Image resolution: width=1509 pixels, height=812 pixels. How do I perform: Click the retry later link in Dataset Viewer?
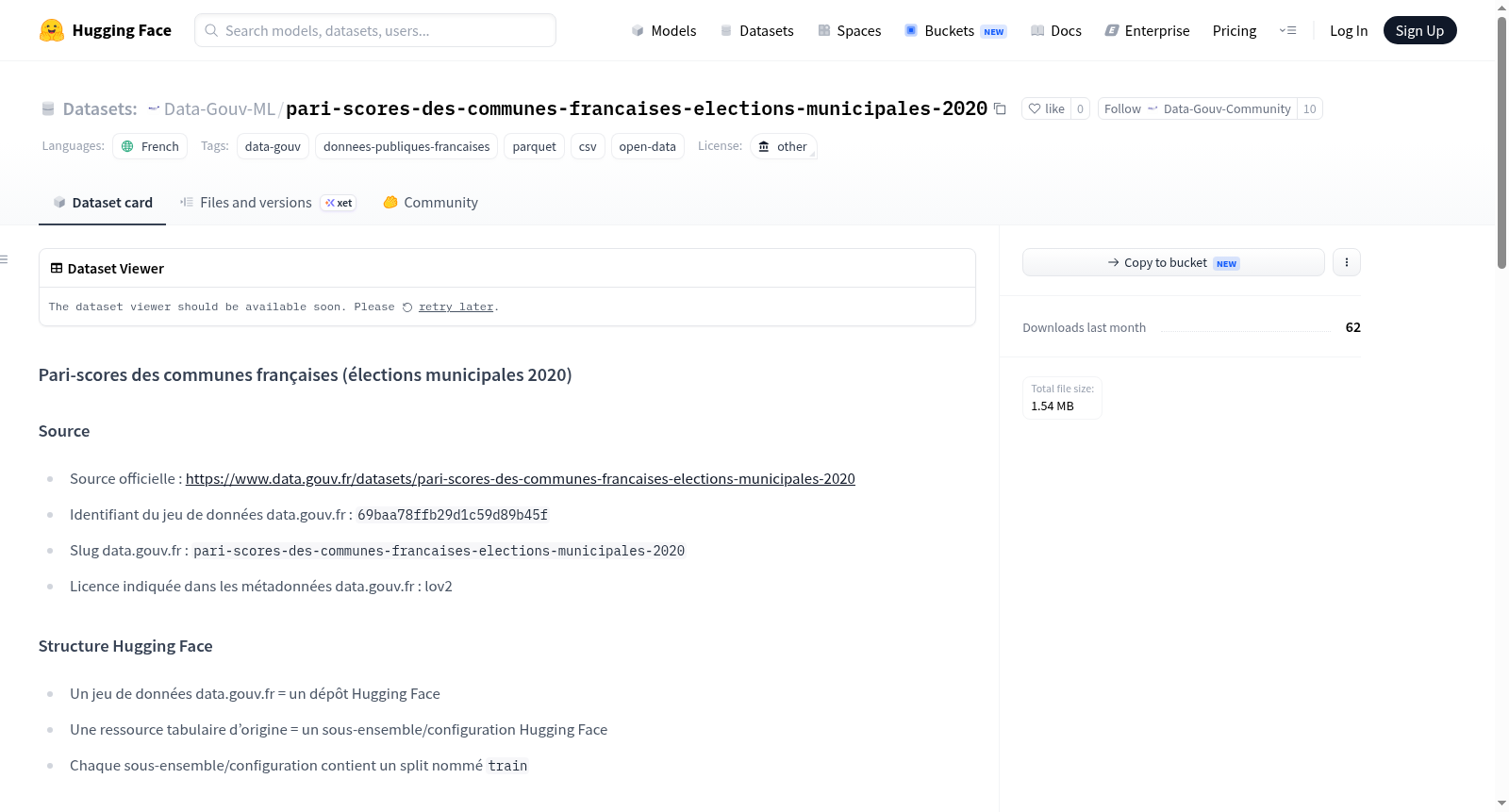[456, 307]
